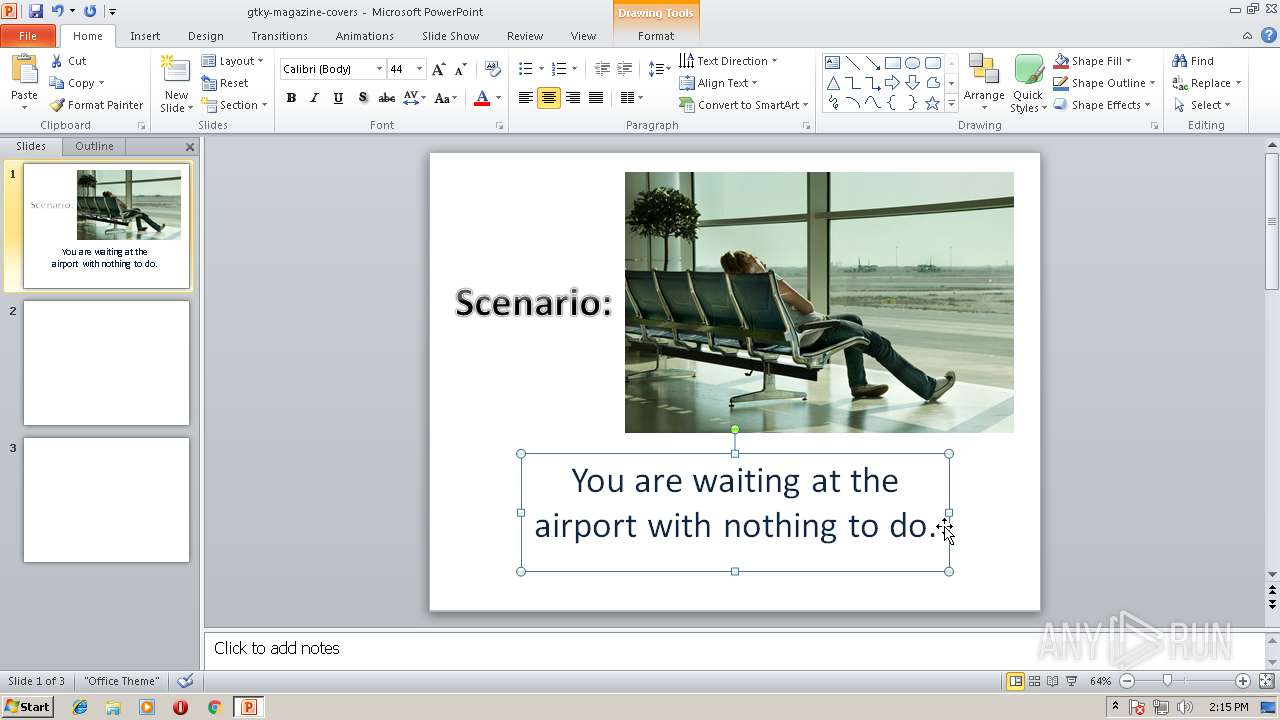1280x720 pixels.
Task: Switch to the Transitions tab
Action: [279, 36]
